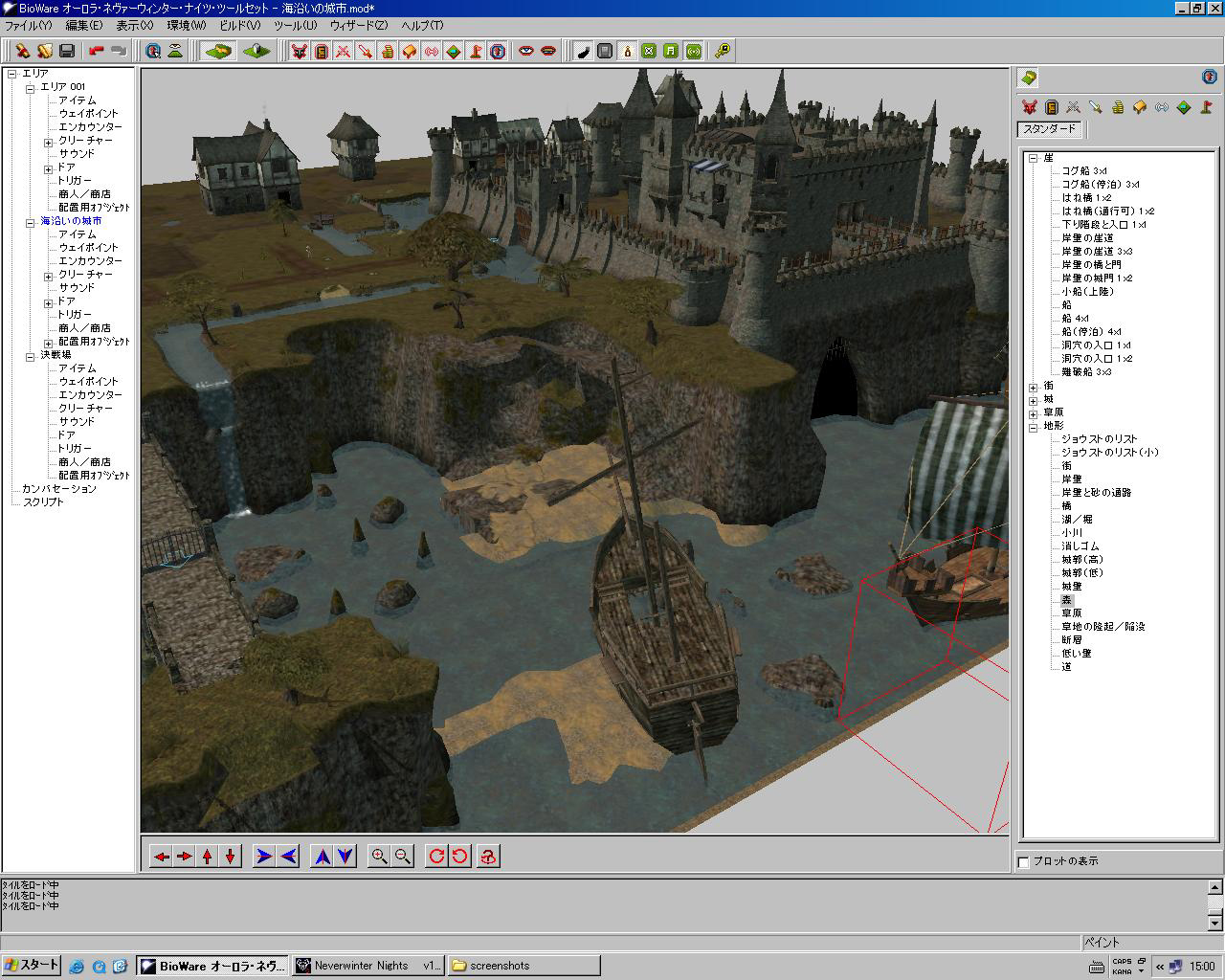Screen dimensions: 1225x980
Task: Select 城郭(高) terrain in palette list
Action: [1082, 560]
